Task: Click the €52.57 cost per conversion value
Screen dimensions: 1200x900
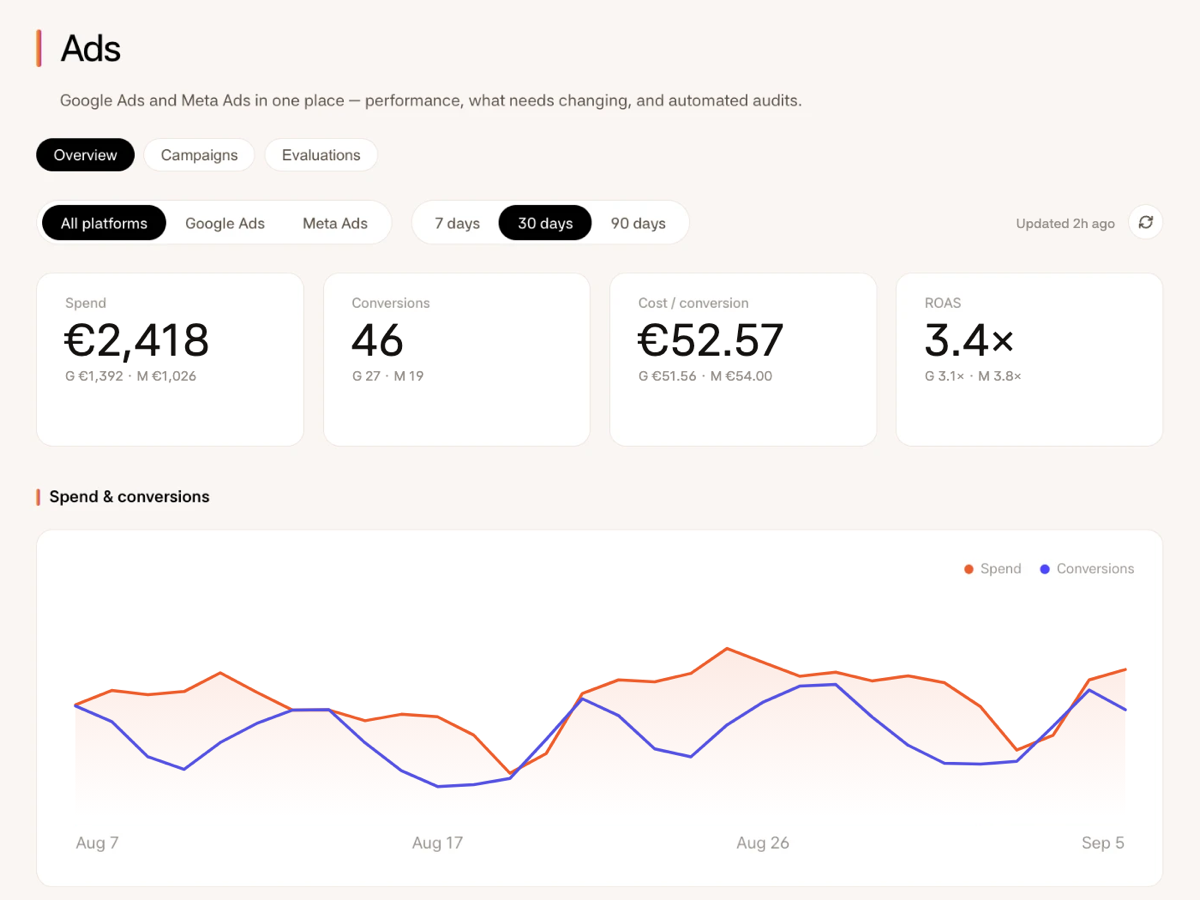Action: (x=711, y=340)
